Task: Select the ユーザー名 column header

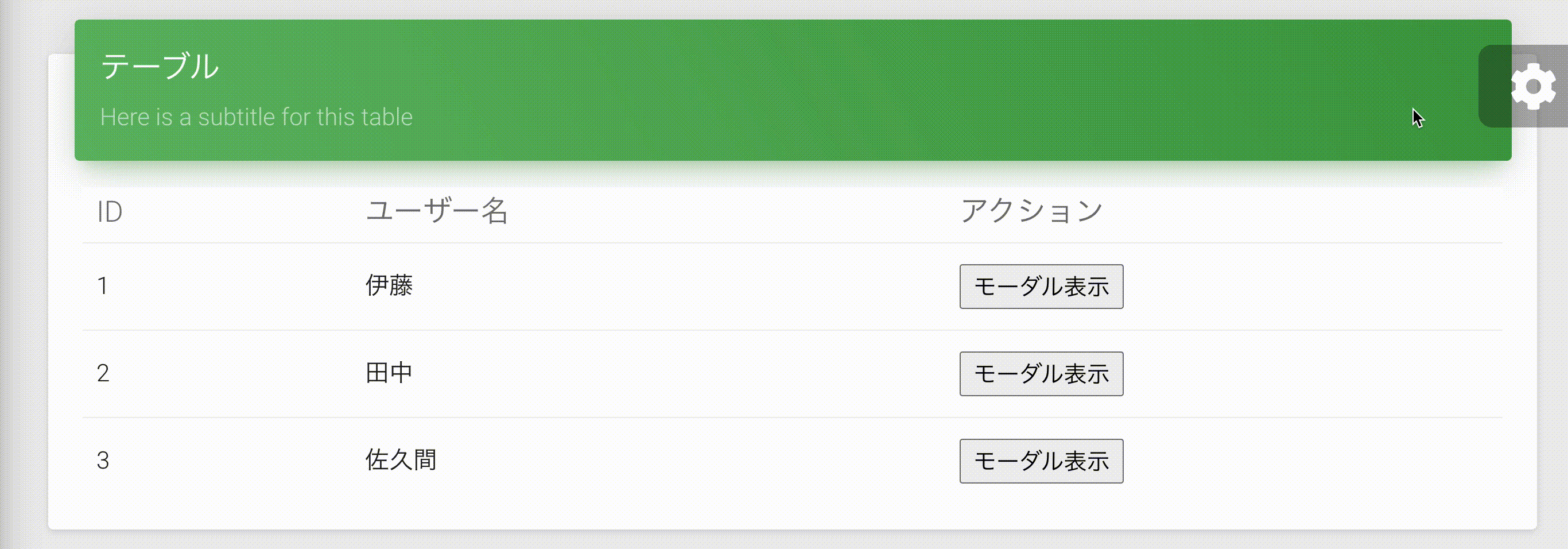Action: [436, 211]
